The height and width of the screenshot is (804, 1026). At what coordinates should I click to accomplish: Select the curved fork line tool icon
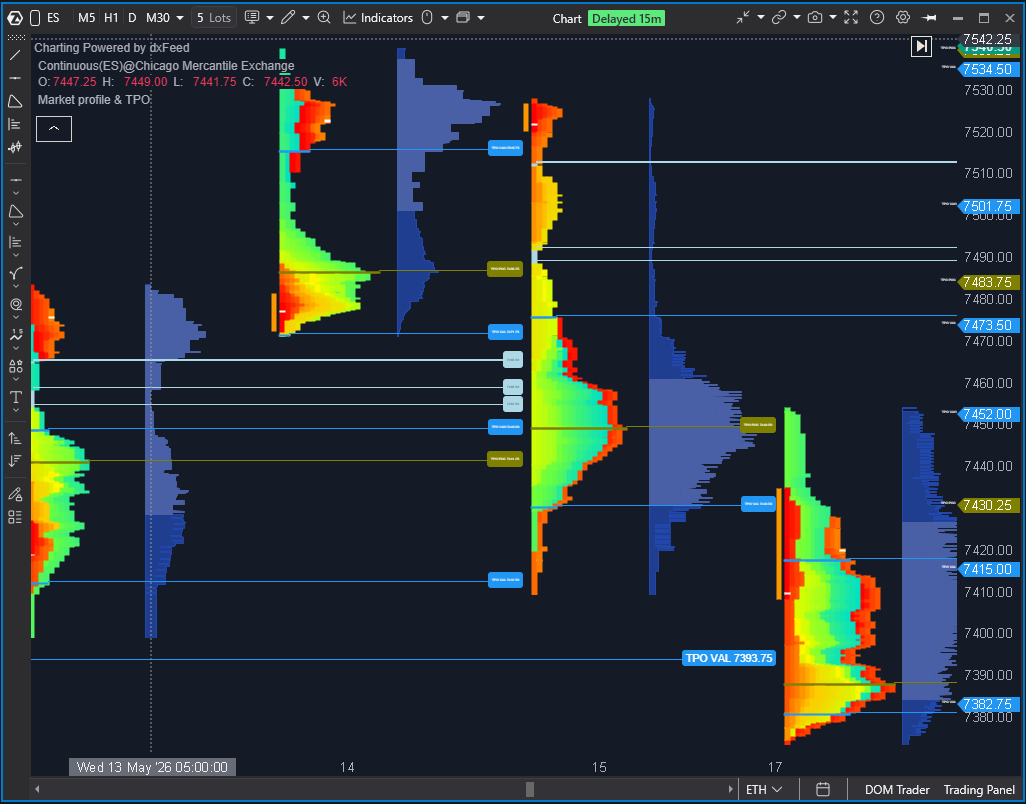tap(16, 273)
